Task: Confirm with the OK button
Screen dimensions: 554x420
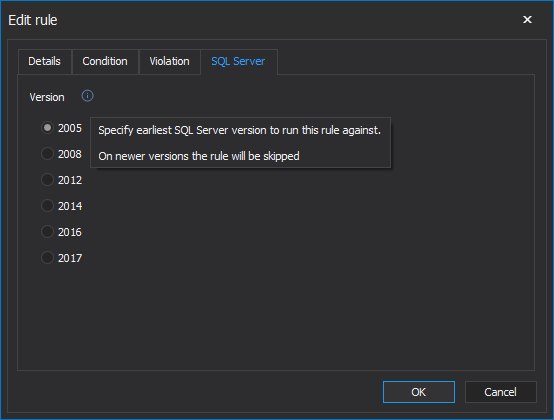Action: click(x=419, y=392)
